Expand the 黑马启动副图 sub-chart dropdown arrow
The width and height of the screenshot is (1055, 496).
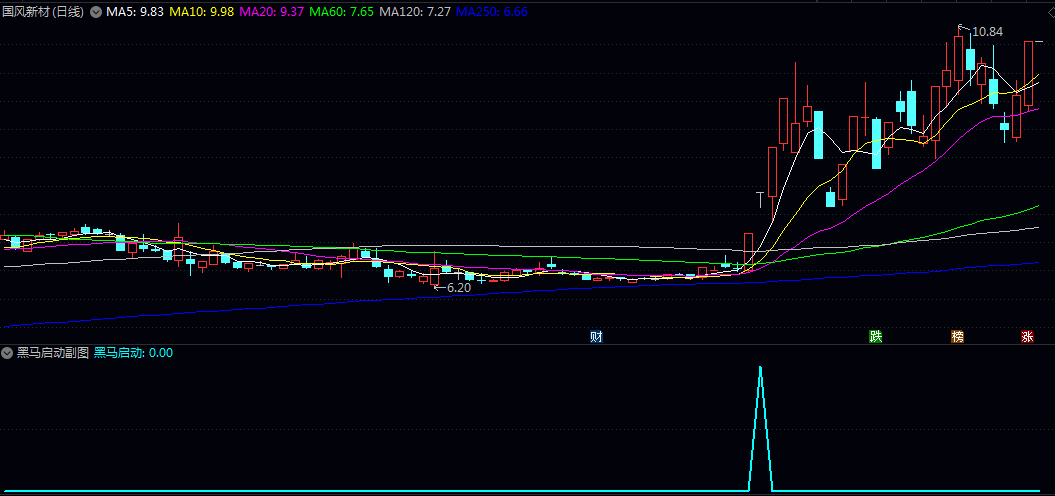point(8,353)
